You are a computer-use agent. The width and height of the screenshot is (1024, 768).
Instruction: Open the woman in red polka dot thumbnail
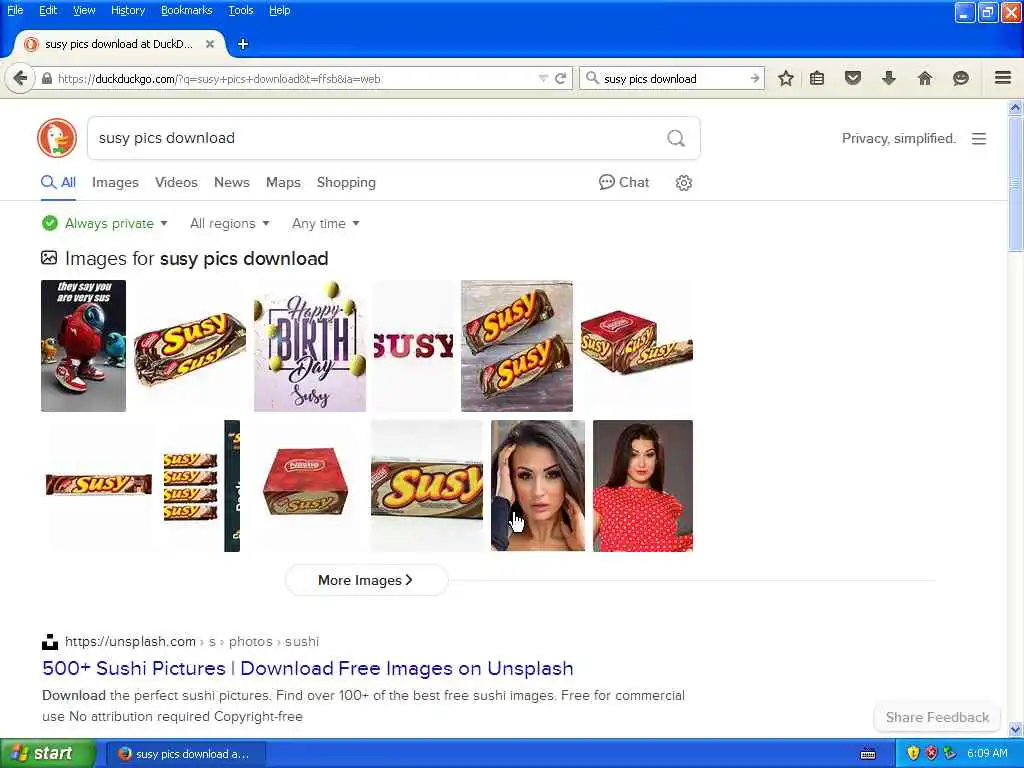(643, 486)
